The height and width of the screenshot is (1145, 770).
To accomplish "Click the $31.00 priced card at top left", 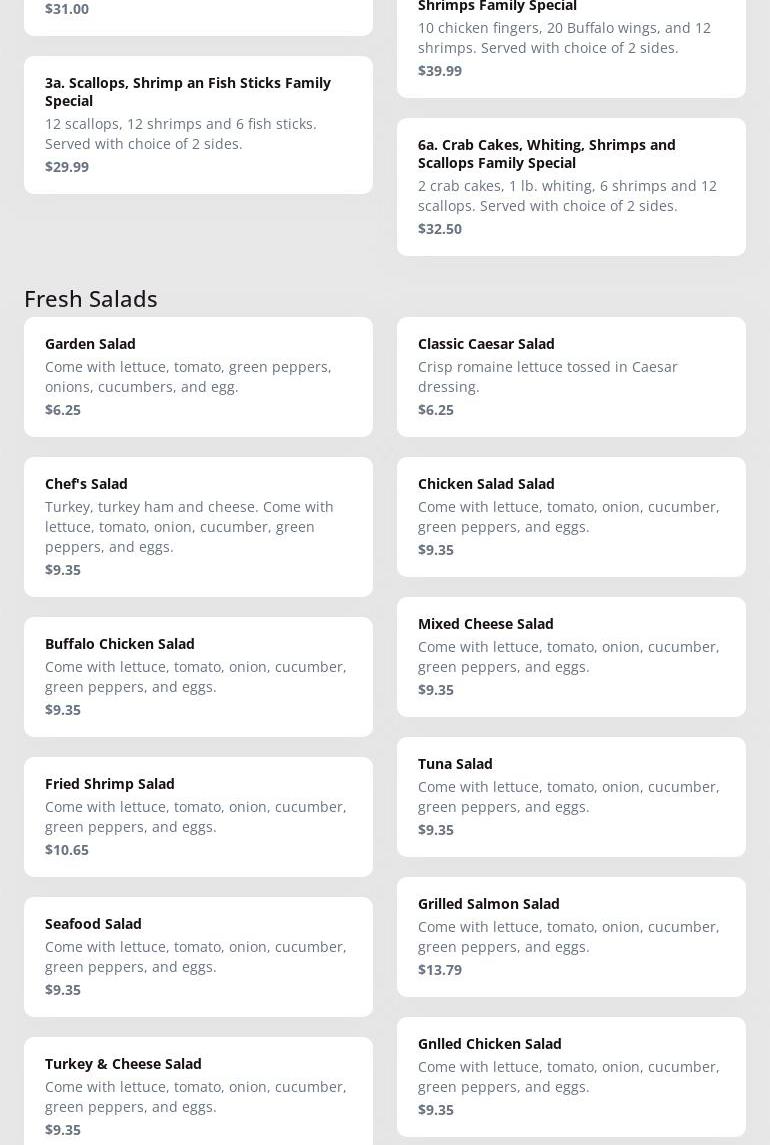I will tap(198, 12).
